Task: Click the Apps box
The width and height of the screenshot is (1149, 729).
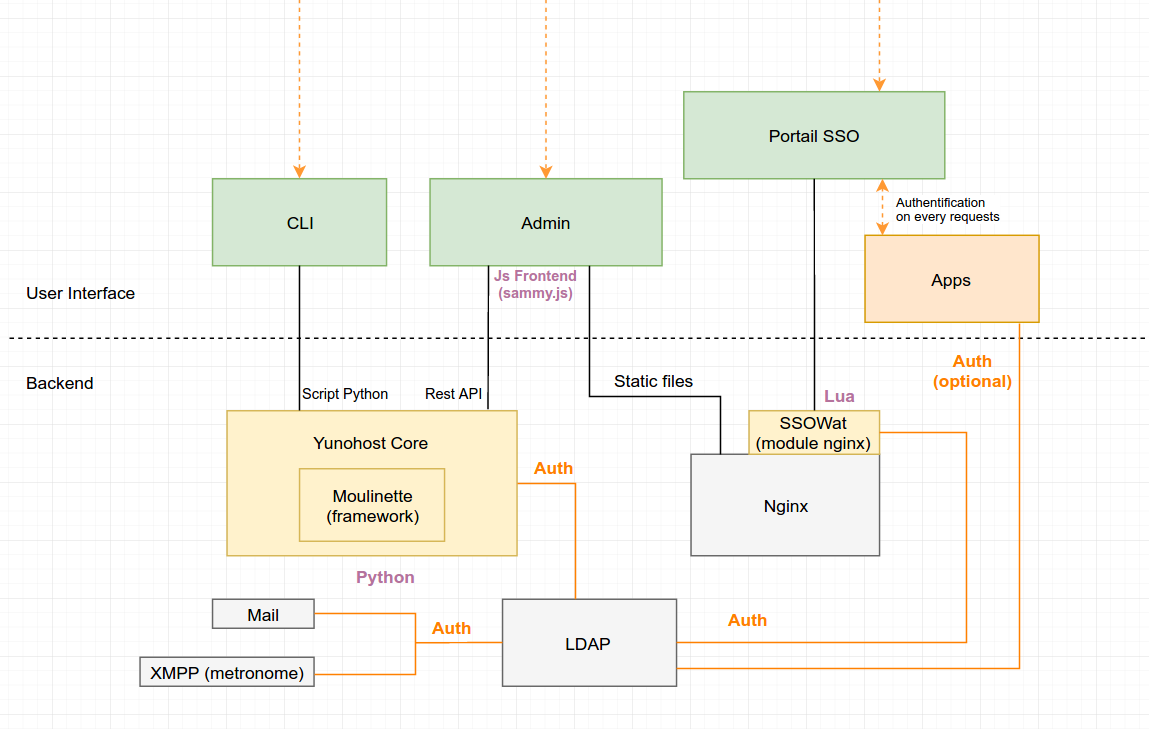Action: 952,278
